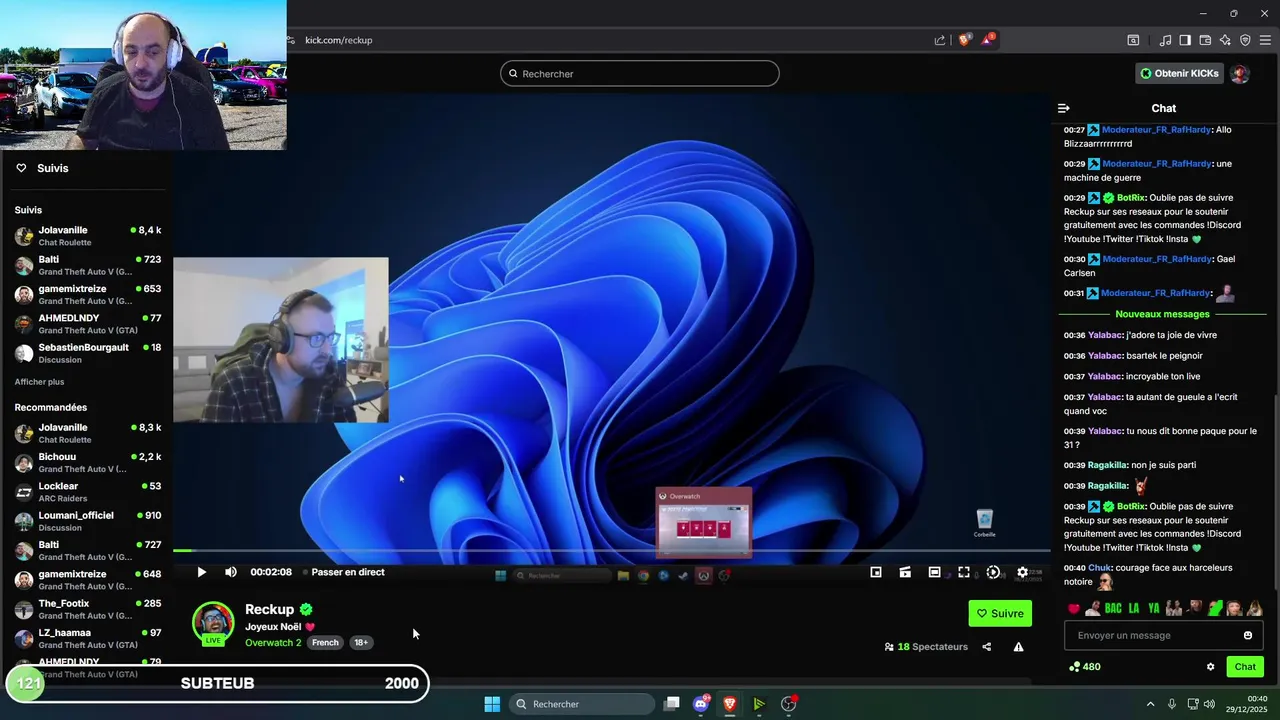Expand followed channels with Afficher plus
Image resolution: width=1280 pixels, height=720 pixels.
39,382
